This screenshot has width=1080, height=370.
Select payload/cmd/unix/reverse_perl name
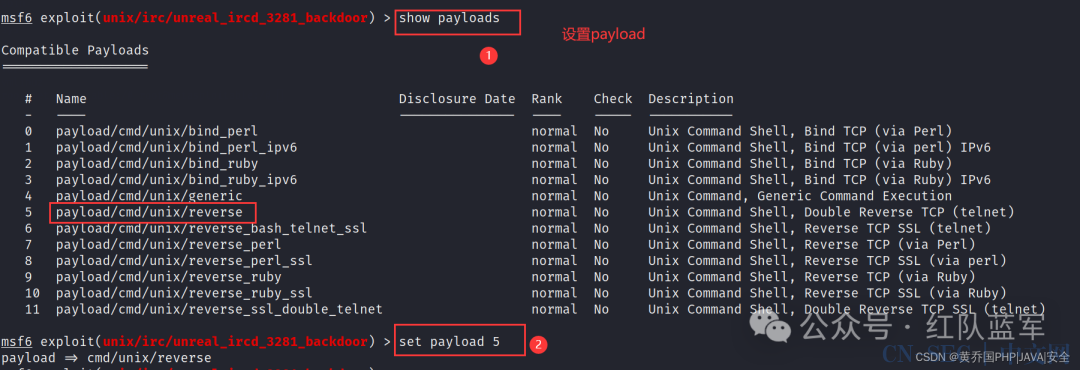pyautogui.click(x=169, y=245)
